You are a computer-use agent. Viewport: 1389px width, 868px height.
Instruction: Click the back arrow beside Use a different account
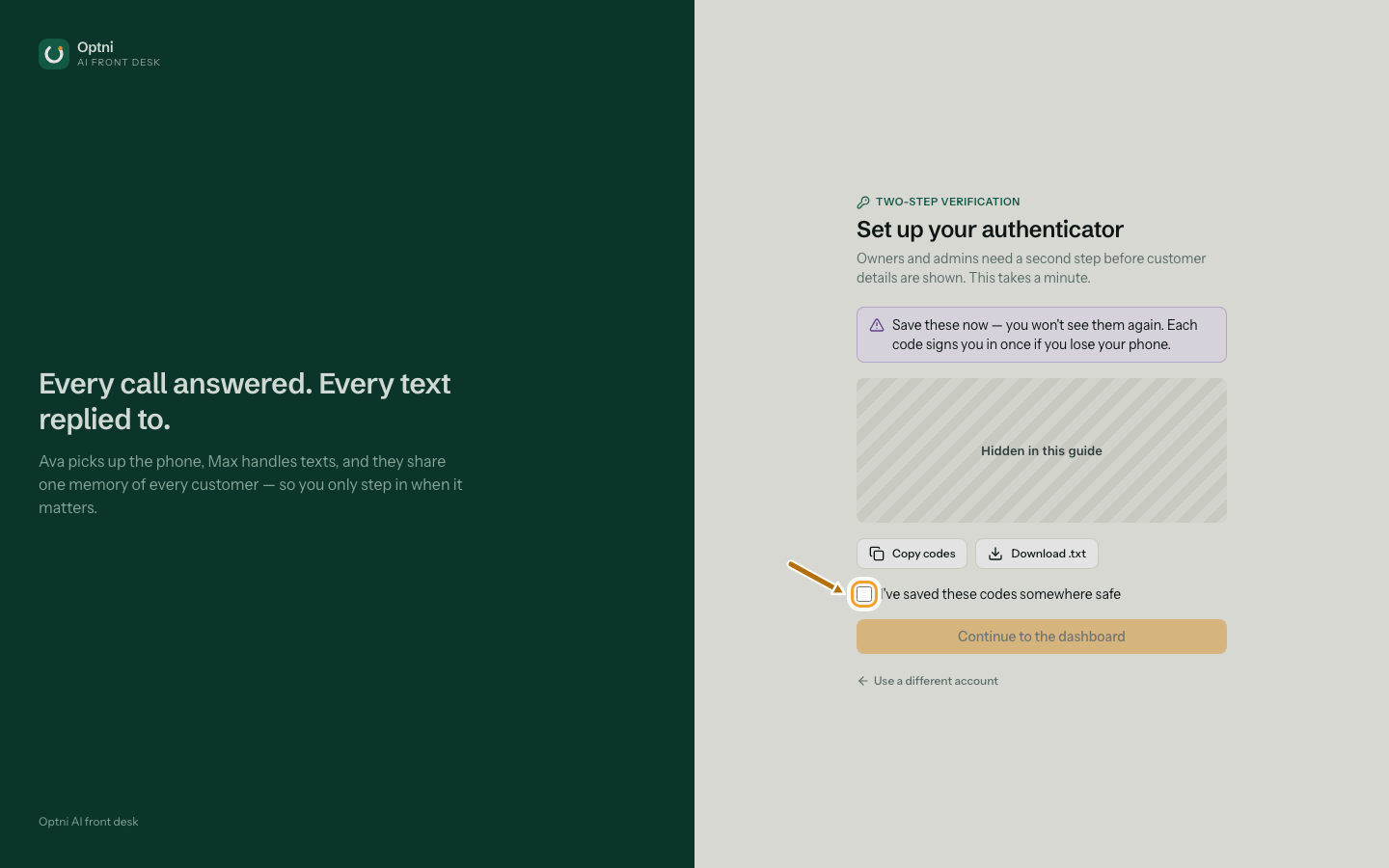coord(863,681)
